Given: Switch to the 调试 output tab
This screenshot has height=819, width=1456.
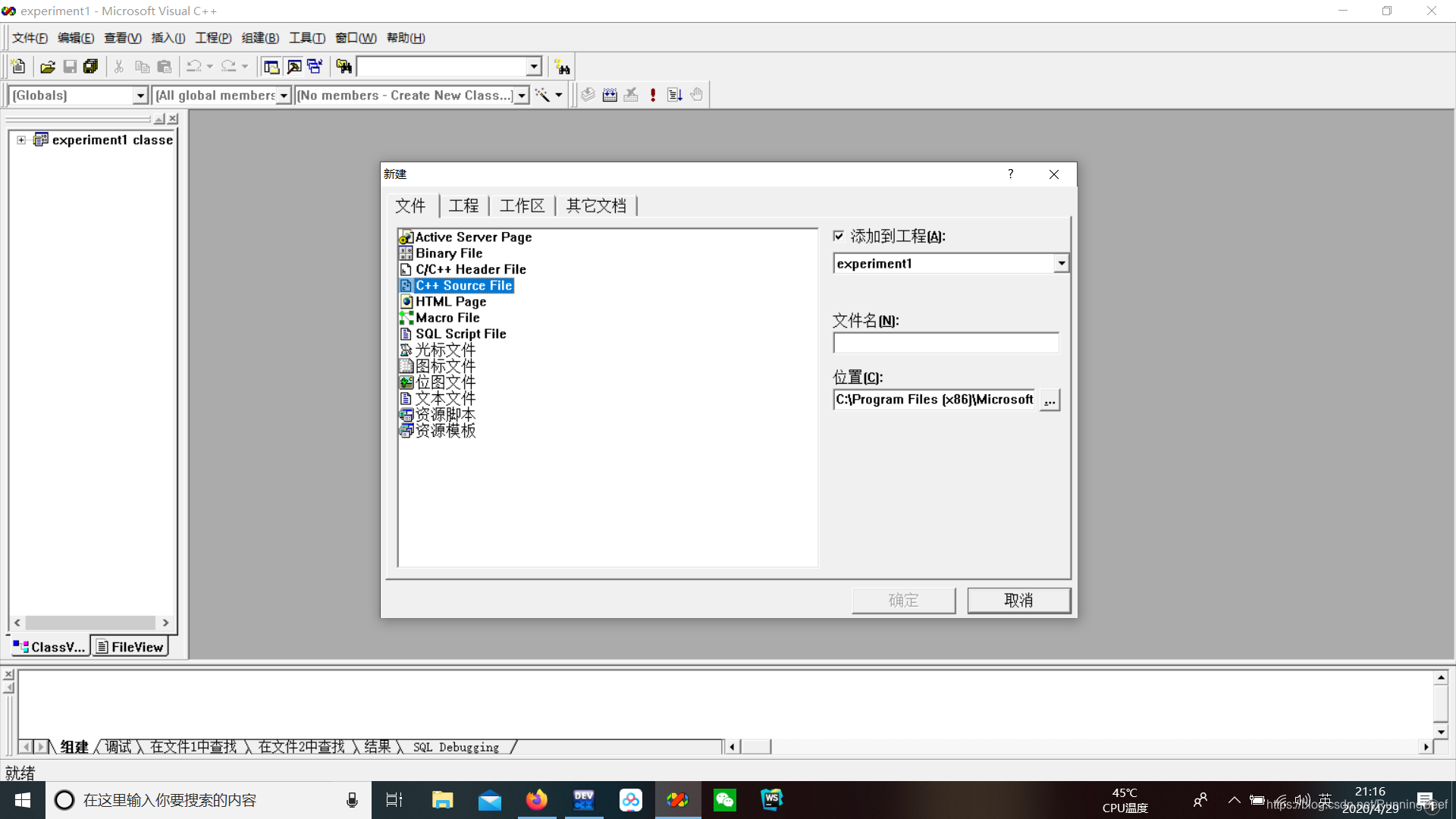Looking at the screenshot, I should click(118, 747).
